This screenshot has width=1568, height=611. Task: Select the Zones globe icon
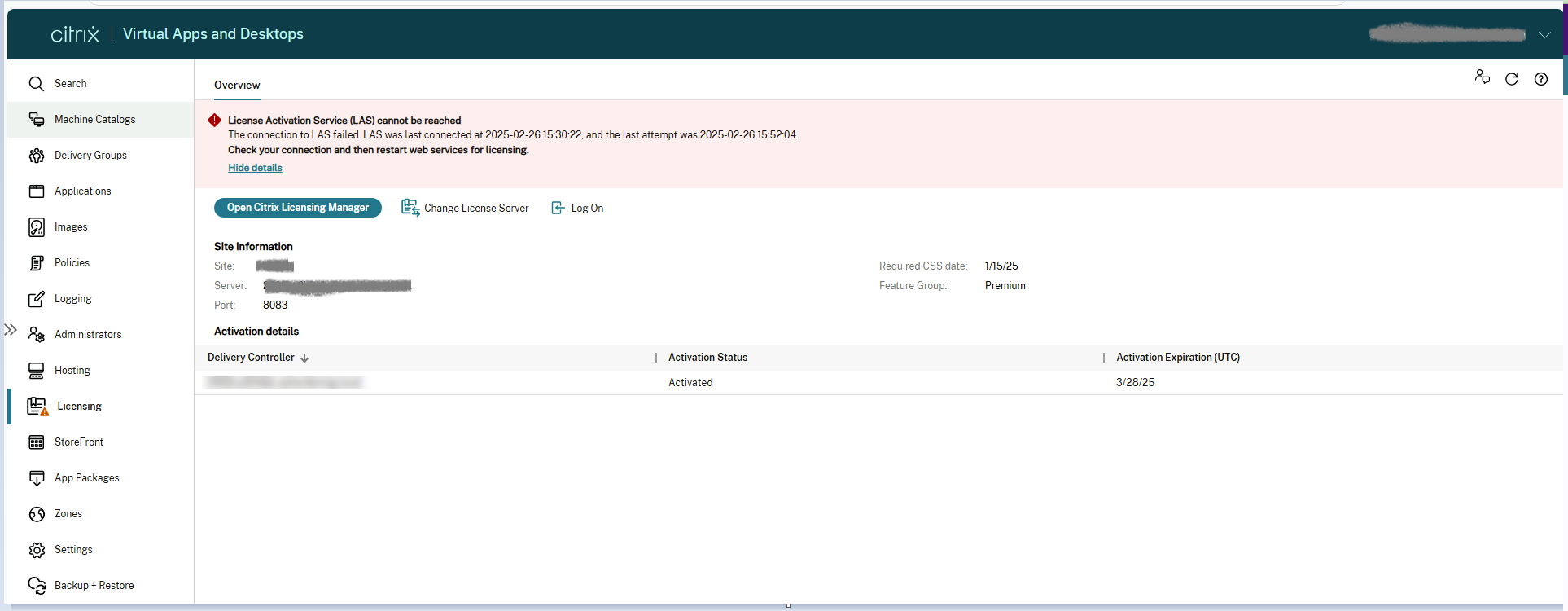(37, 514)
